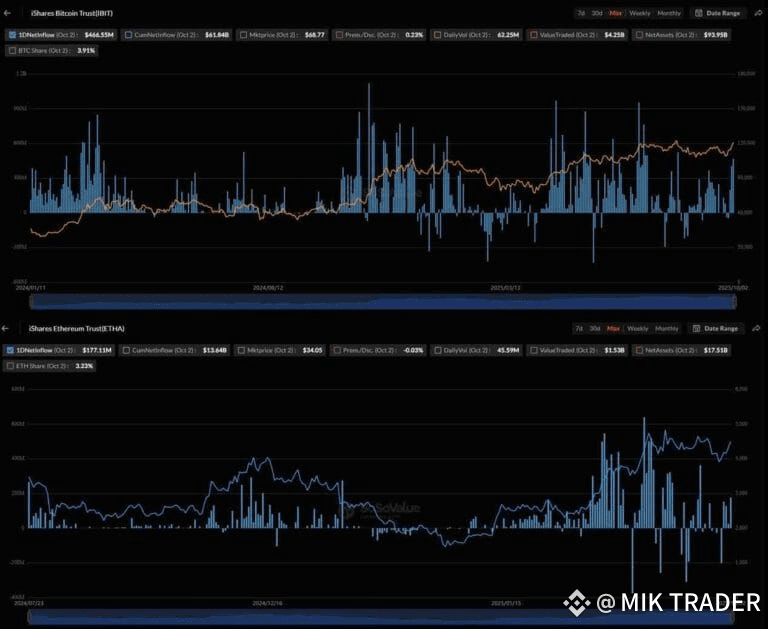Click the IBIT timeline range bar
The image size is (768, 629).
point(383,302)
